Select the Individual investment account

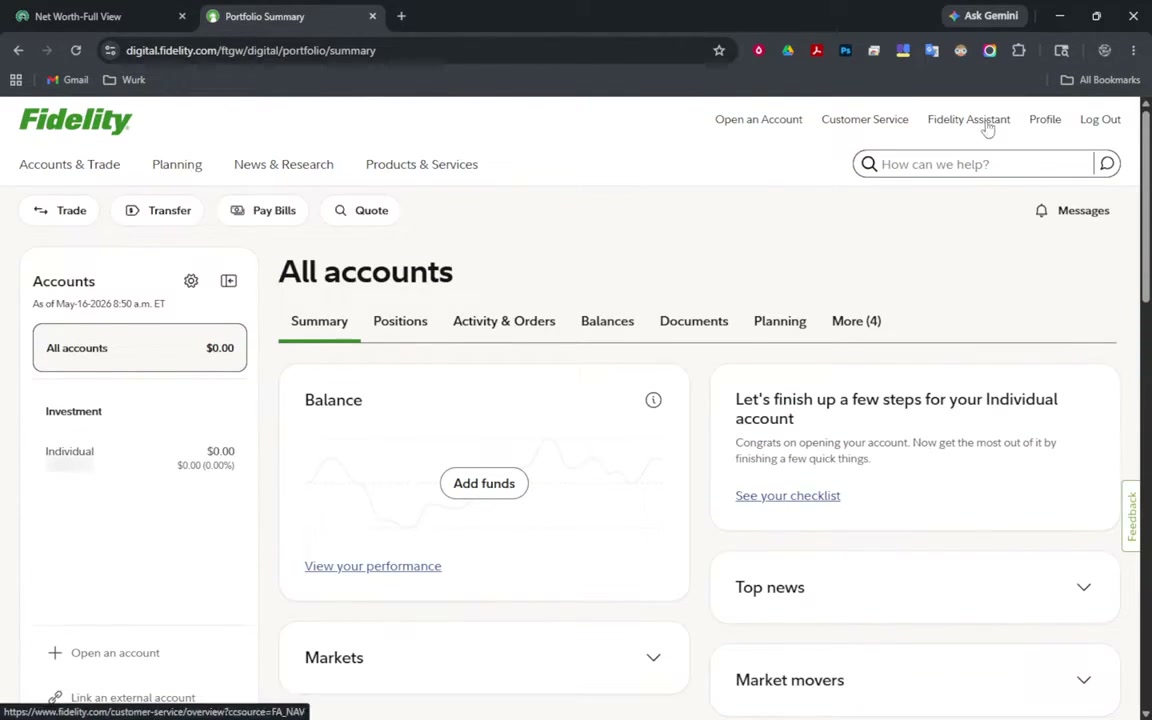(140, 458)
